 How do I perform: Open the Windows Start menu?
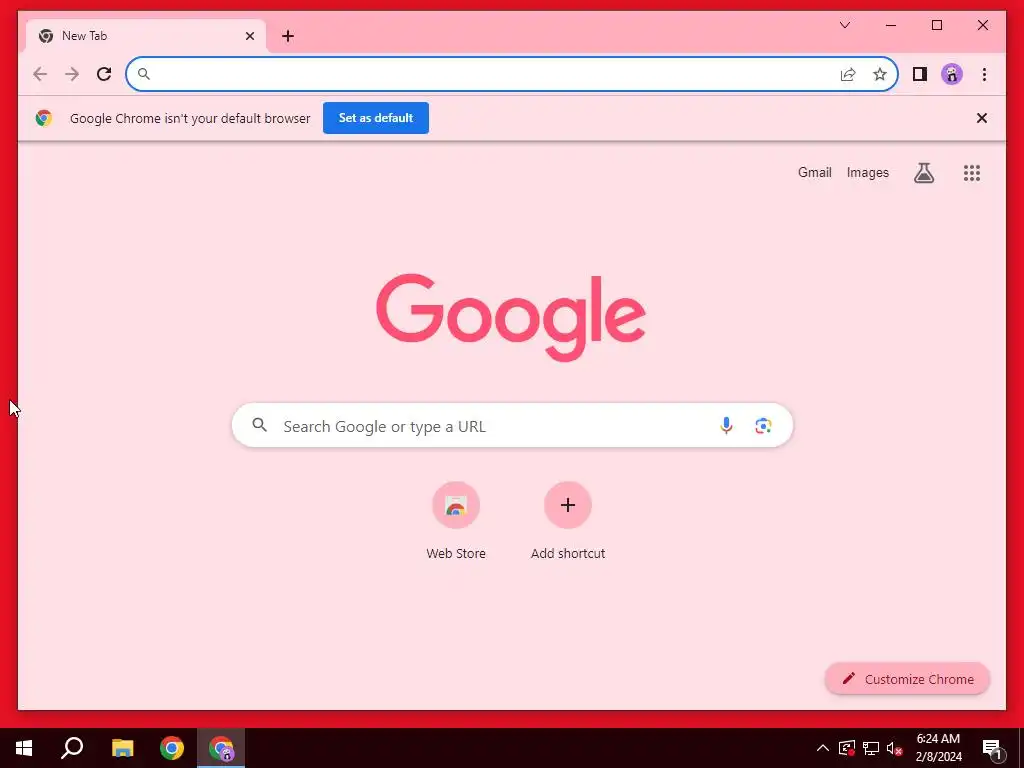click(24, 748)
